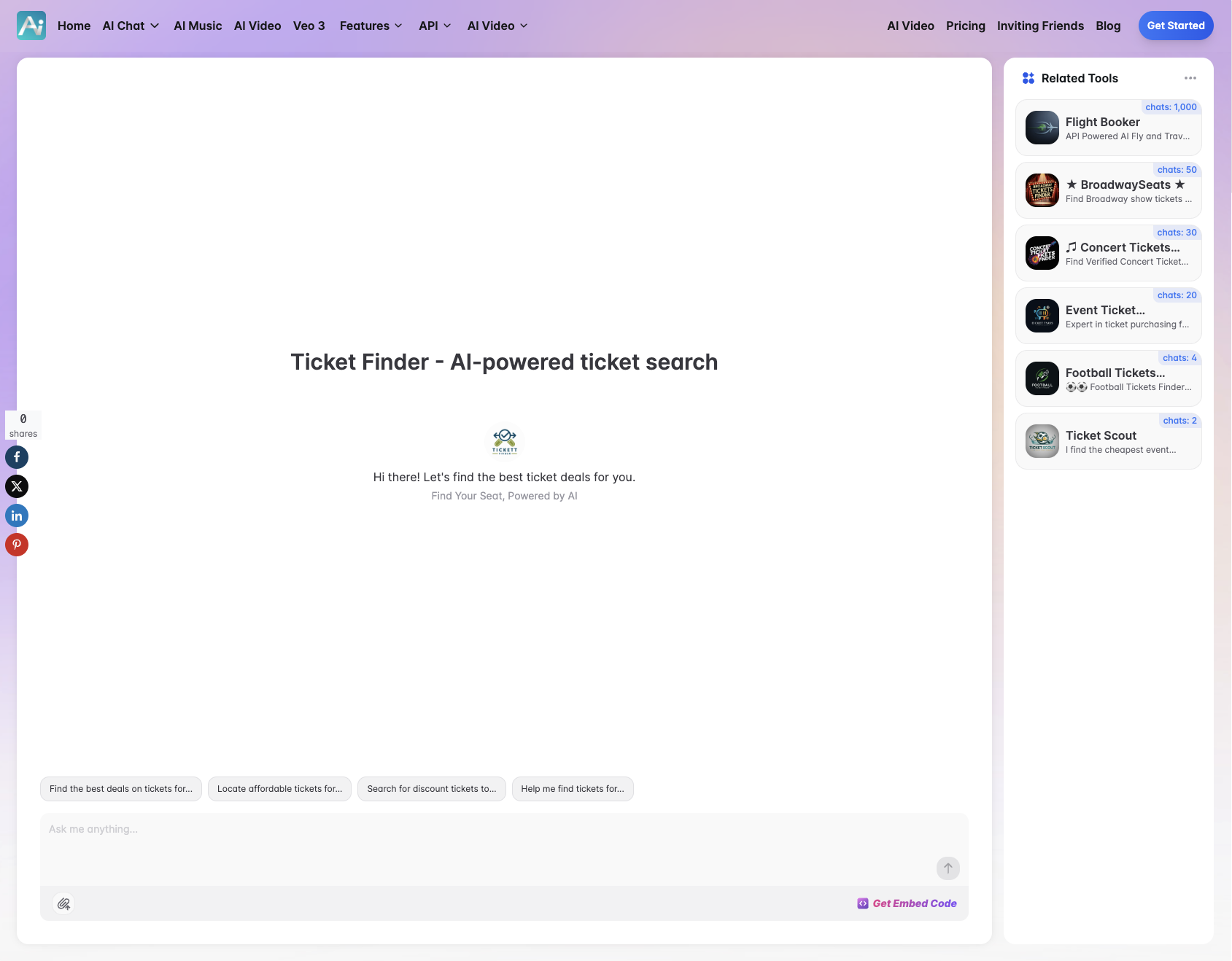The image size is (1232, 961).
Task: Open the Veo 3 menu item
Action: (309, 26)
